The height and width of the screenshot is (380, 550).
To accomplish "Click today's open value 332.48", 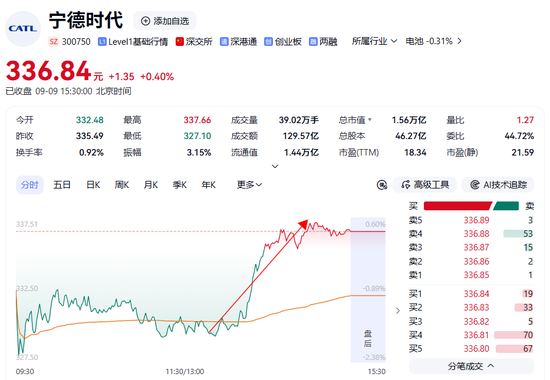I will (90, 120).
